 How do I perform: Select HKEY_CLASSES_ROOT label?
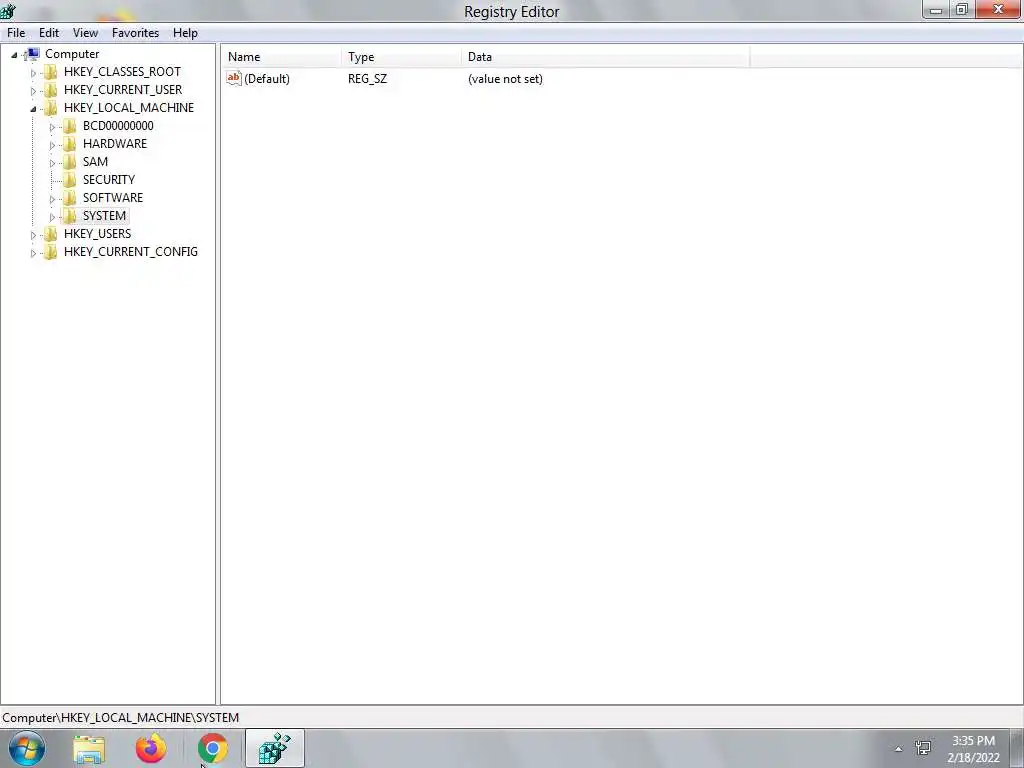pyautogui.click(x=122, y=72)
